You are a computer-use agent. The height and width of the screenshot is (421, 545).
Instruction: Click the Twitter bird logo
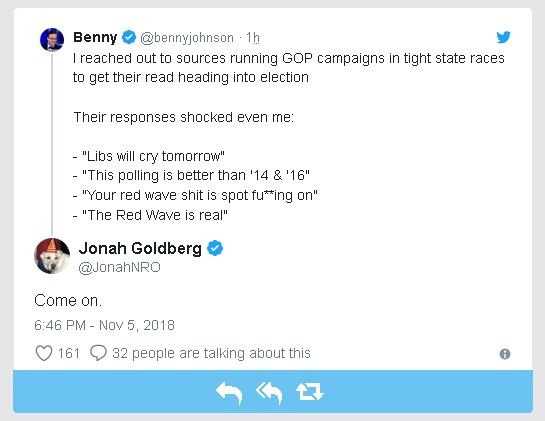tap(503, 37)
